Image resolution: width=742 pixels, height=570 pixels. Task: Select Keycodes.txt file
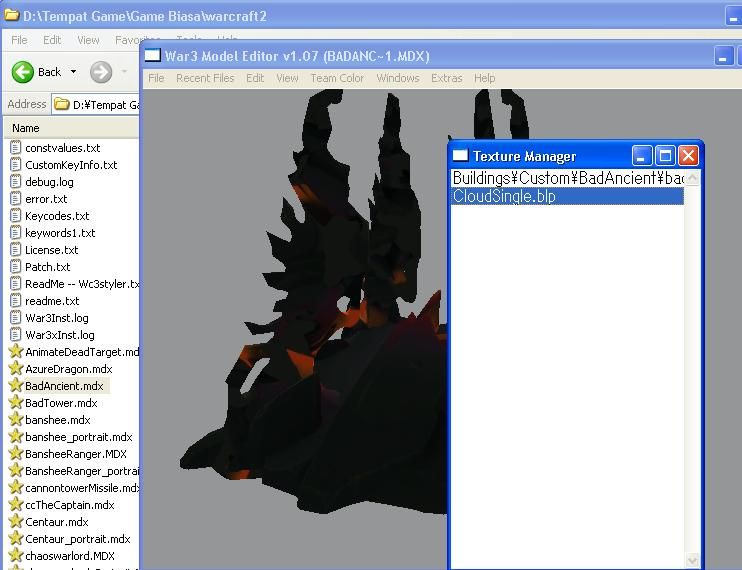(x=57, y=216)
